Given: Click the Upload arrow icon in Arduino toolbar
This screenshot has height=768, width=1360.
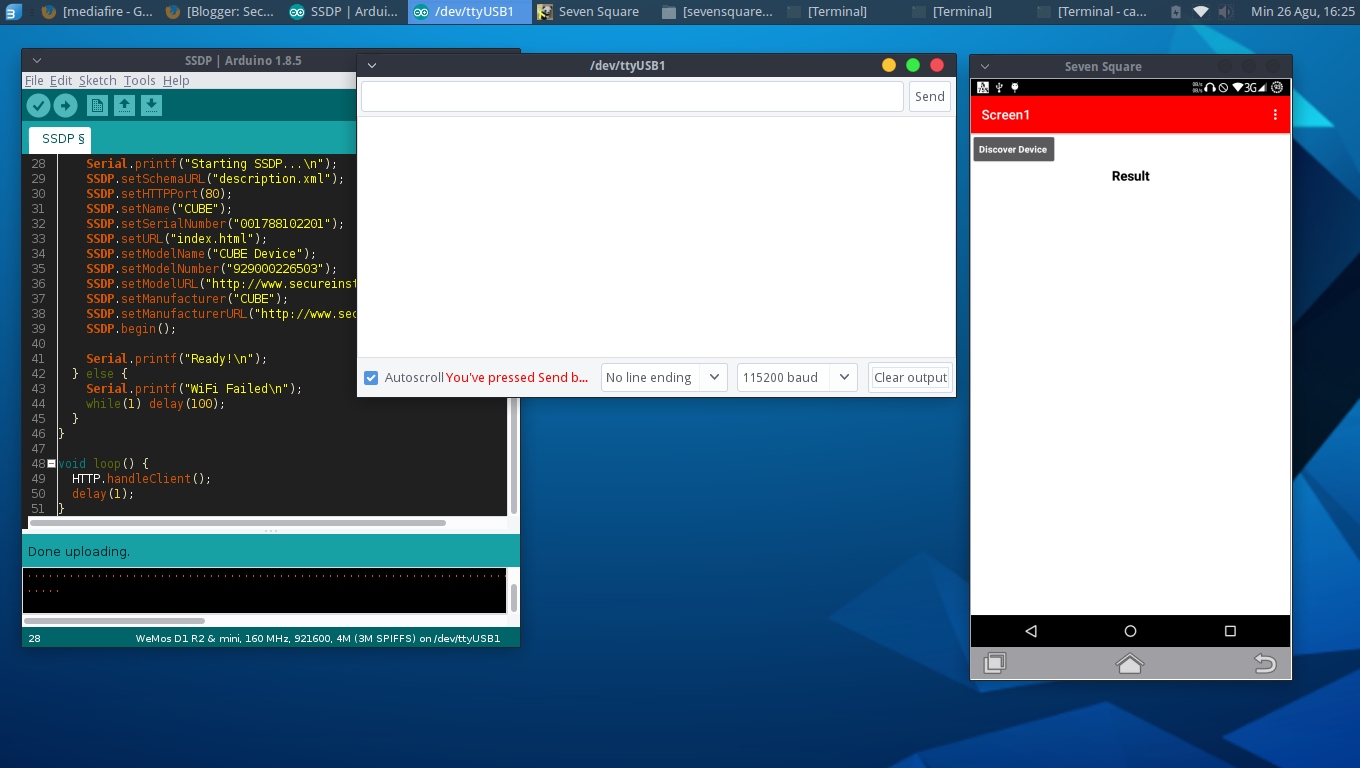Looking at the screenshot, I should [x=64, y=104].
